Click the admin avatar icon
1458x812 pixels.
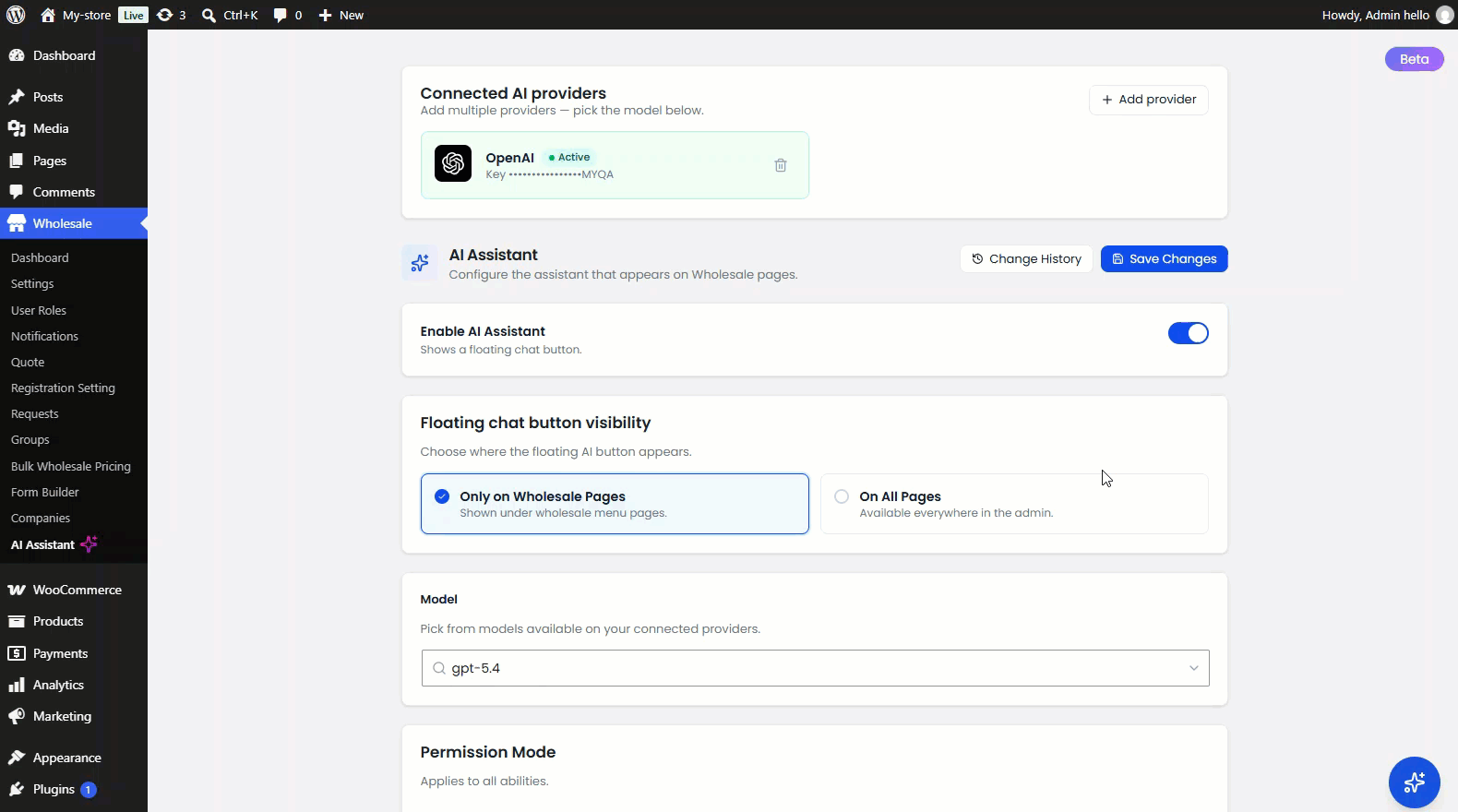click(1444, 15)
